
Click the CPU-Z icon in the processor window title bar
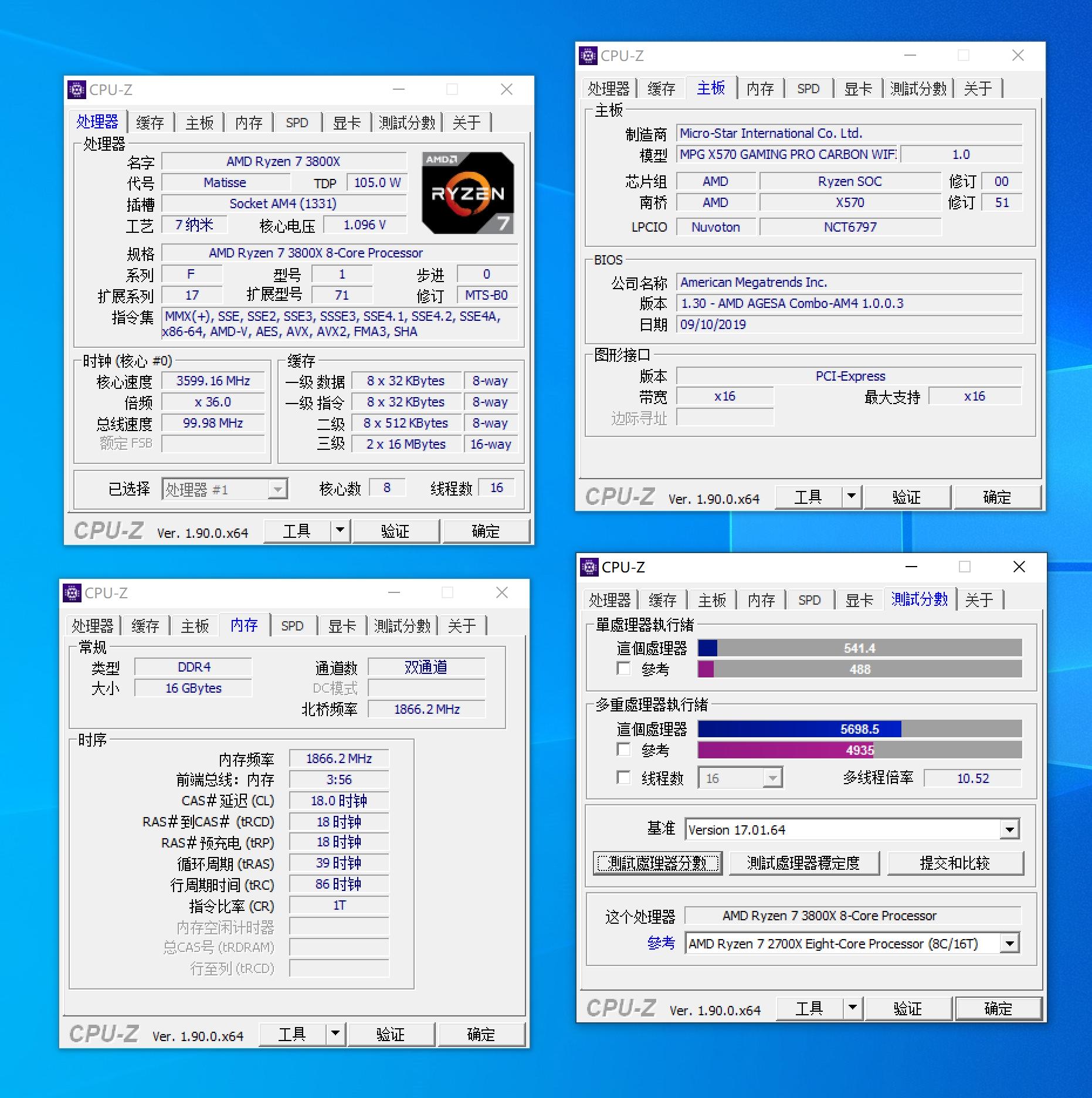(77, 90)
